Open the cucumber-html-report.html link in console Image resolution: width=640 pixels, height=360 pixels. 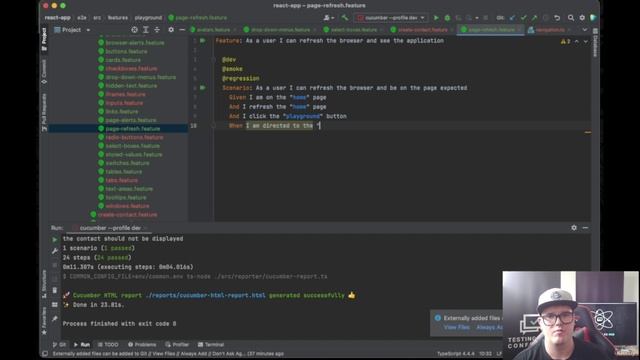205,295
